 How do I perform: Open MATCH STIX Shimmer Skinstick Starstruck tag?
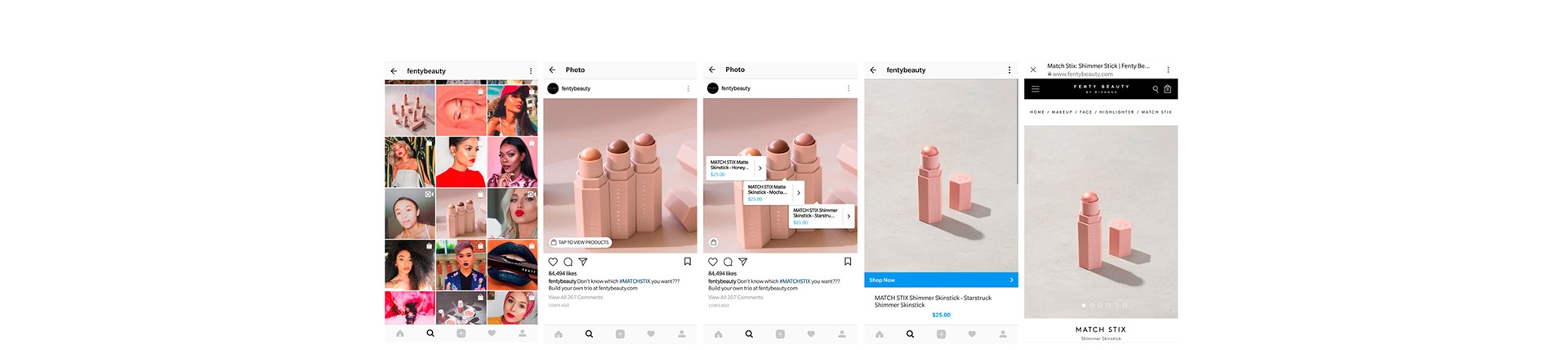pyautogui.click(x=822, y=216)
